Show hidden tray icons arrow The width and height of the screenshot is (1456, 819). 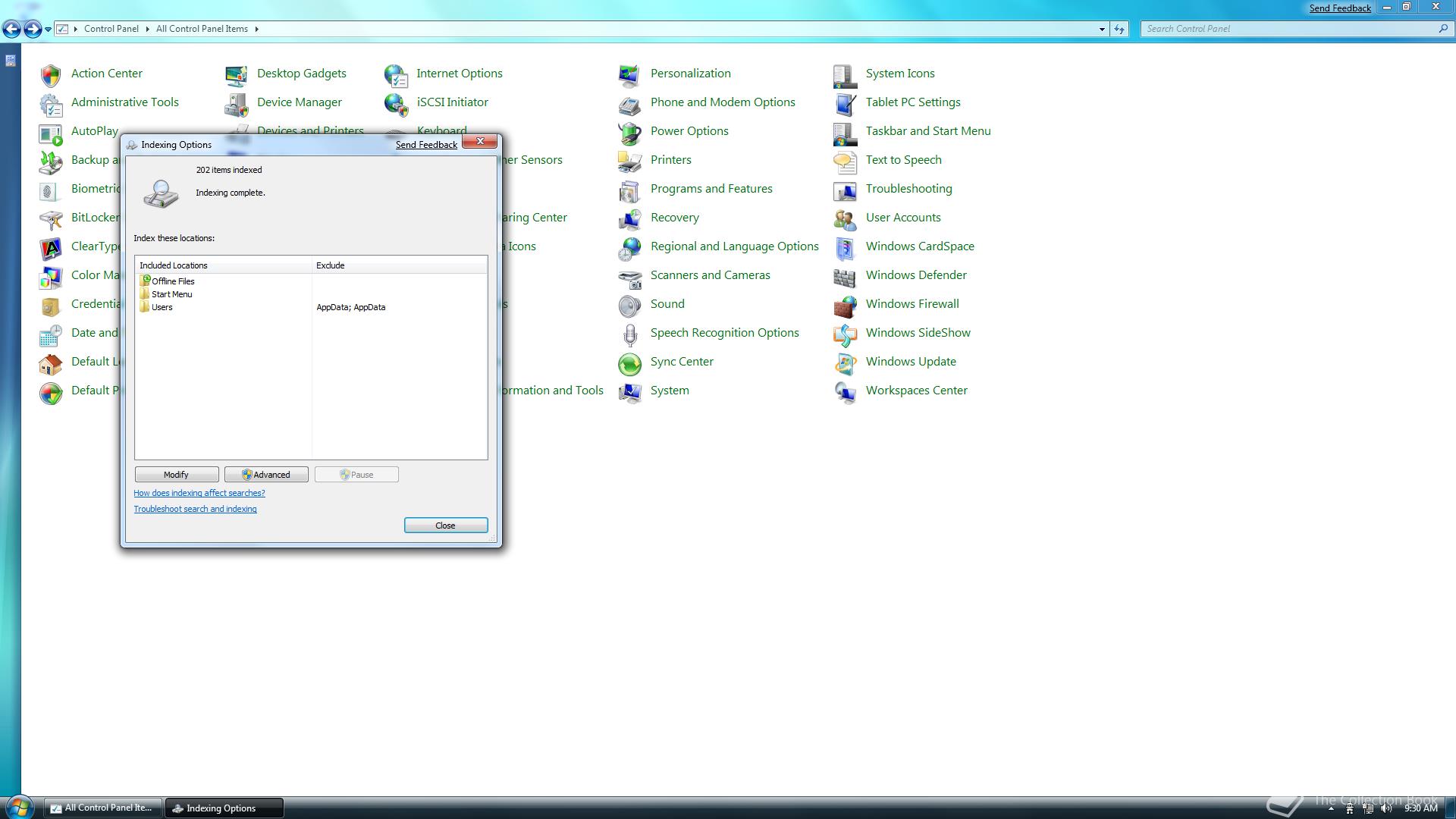1331,808
